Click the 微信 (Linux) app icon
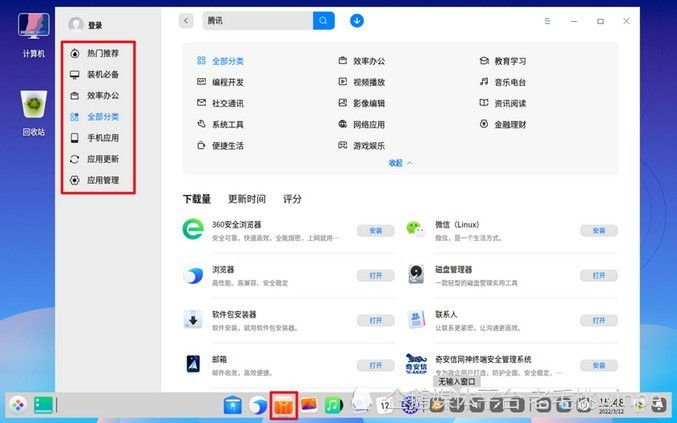This screenshot has width=677, height=423. click(x=416, y=229)
